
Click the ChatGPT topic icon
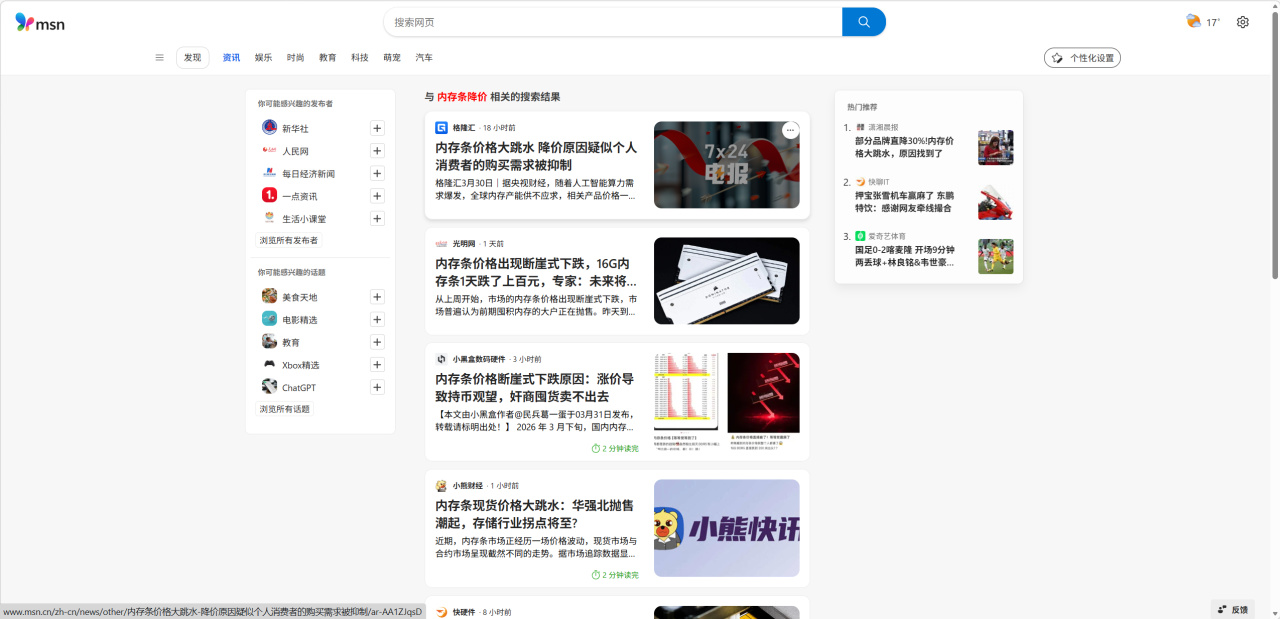point(270,387)
